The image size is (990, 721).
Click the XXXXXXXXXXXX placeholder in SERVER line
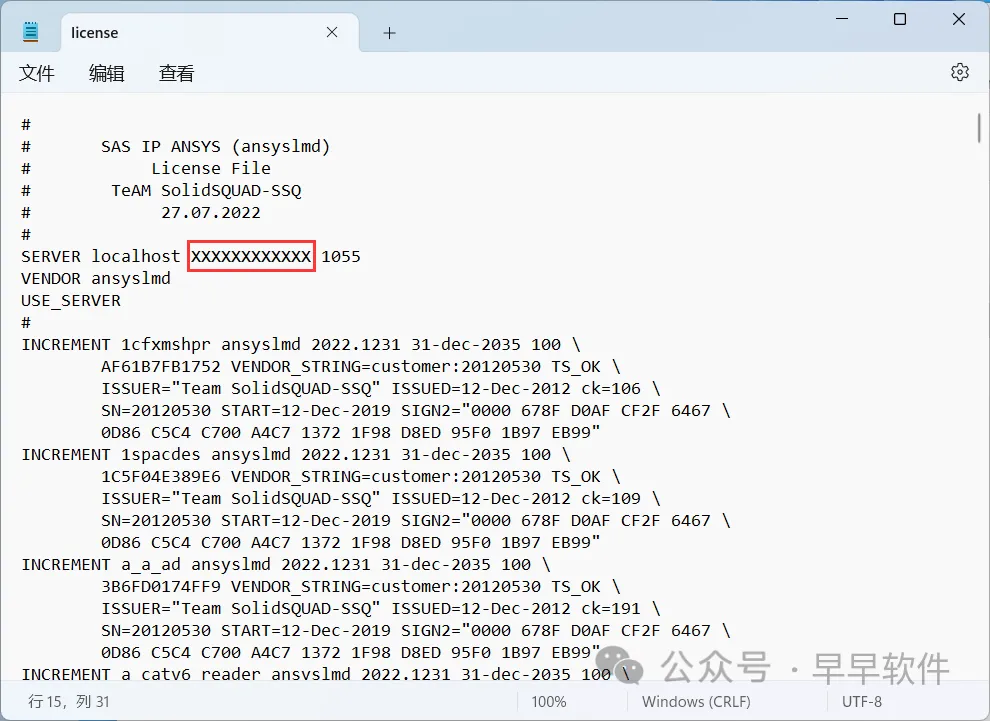[x=251, y=256]
